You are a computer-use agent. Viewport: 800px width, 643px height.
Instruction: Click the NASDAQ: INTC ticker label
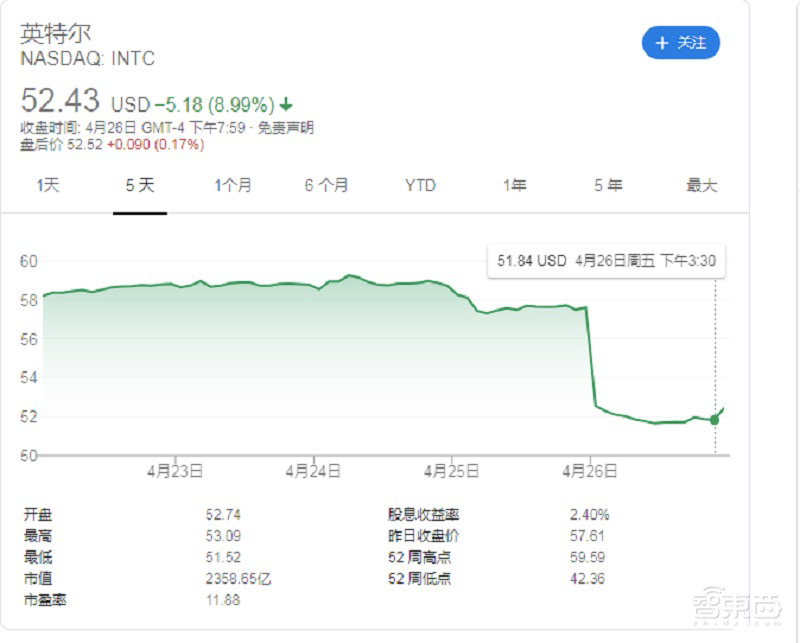[87, 59]
